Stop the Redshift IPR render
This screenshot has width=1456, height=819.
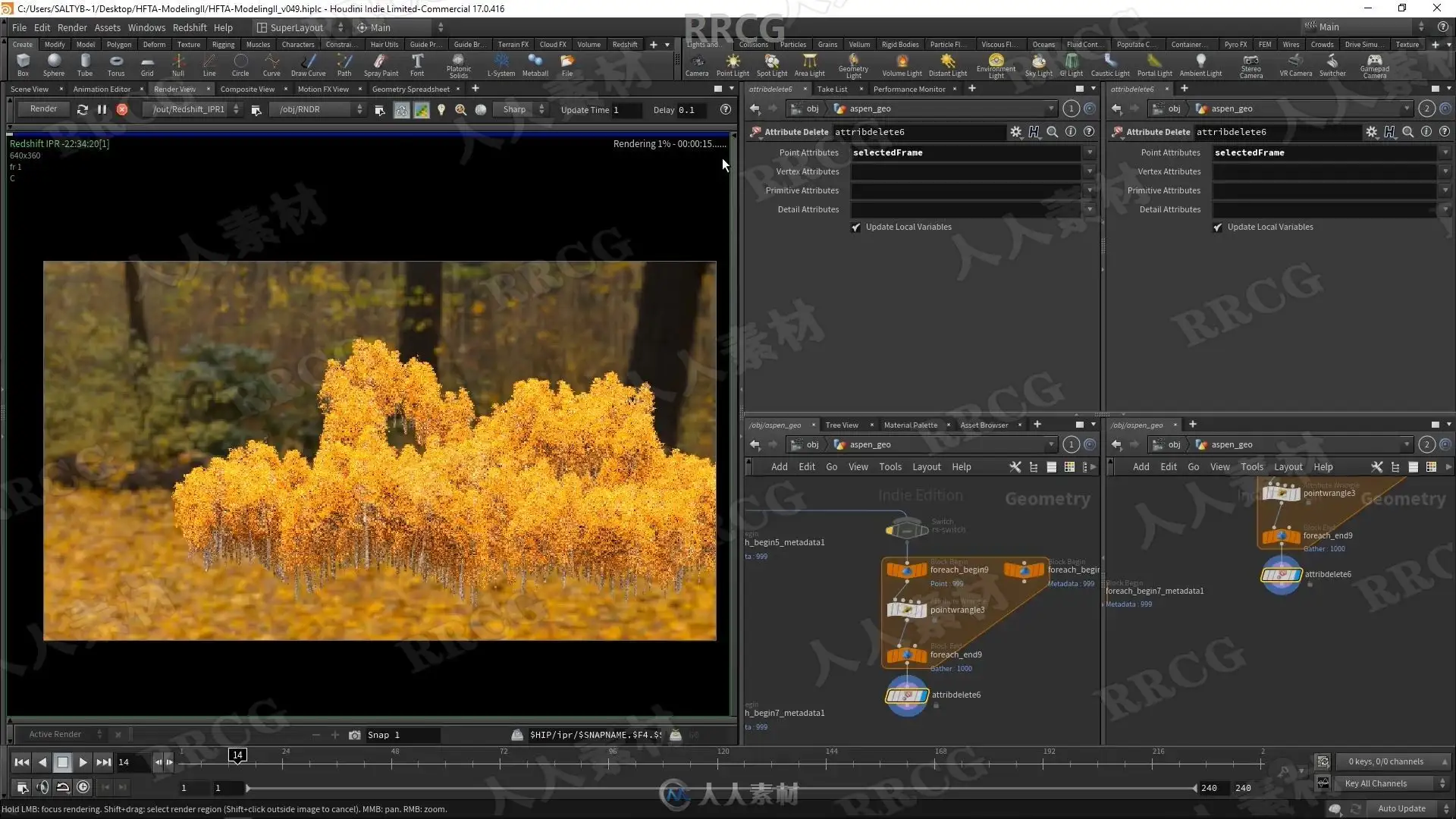tap(122, 109)
